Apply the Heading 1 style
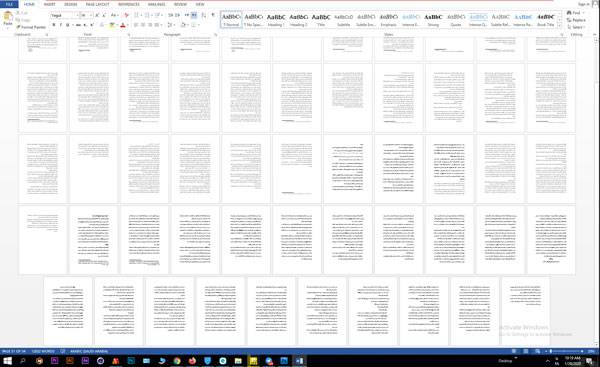 click(x=276, y=20)
